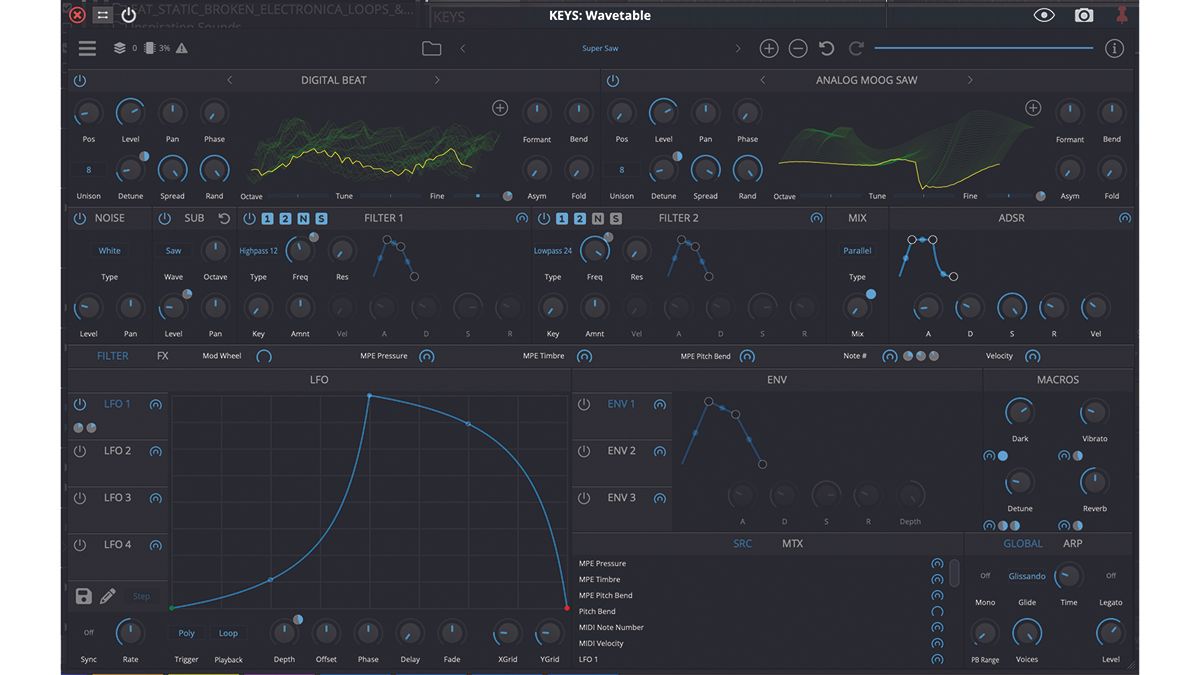Viewport: 1200px width, 675px height.
Task: Click the Poly button in the LFO section
Action: point(185,632)
